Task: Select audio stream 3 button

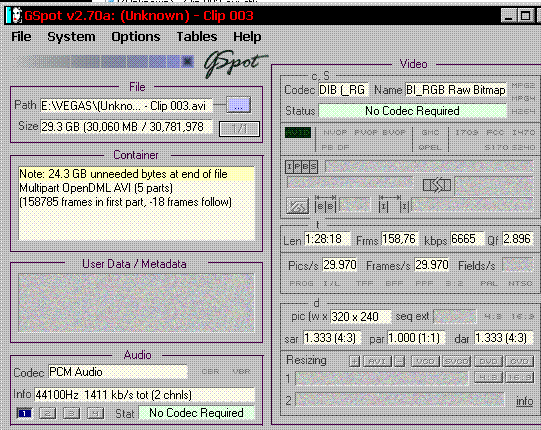Action: 71,413
